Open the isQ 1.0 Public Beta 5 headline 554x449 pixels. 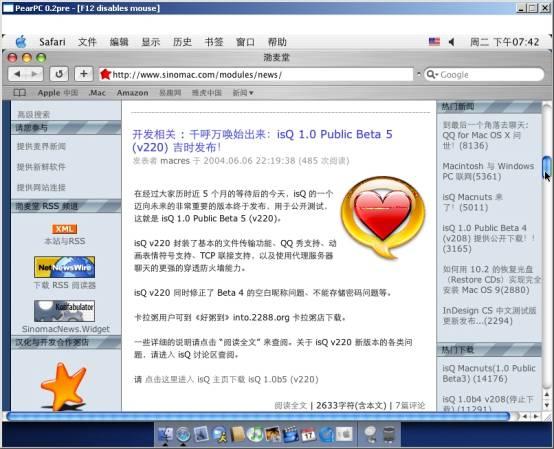pyautogui.click(x=262, y=141)
